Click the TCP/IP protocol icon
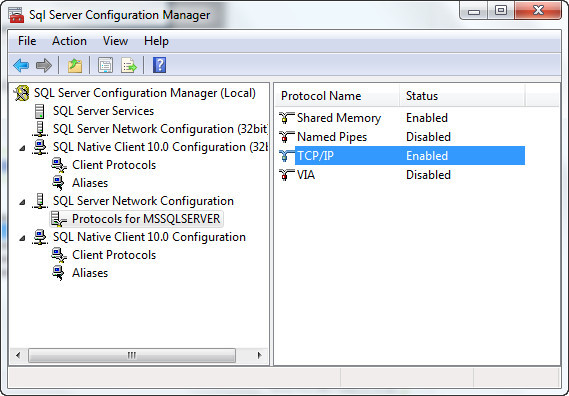 click(286, 156)
